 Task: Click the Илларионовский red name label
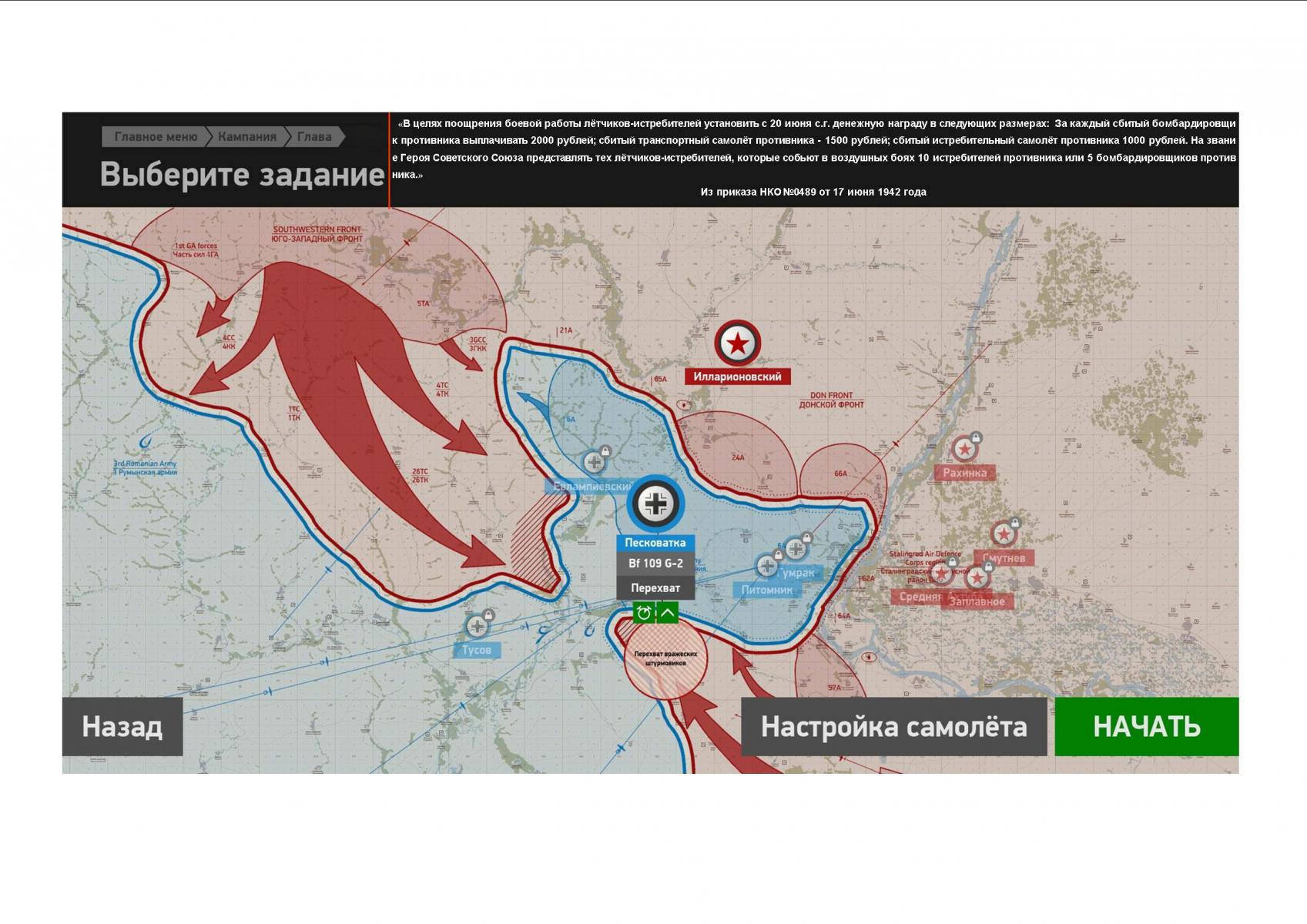coord(738,377)
